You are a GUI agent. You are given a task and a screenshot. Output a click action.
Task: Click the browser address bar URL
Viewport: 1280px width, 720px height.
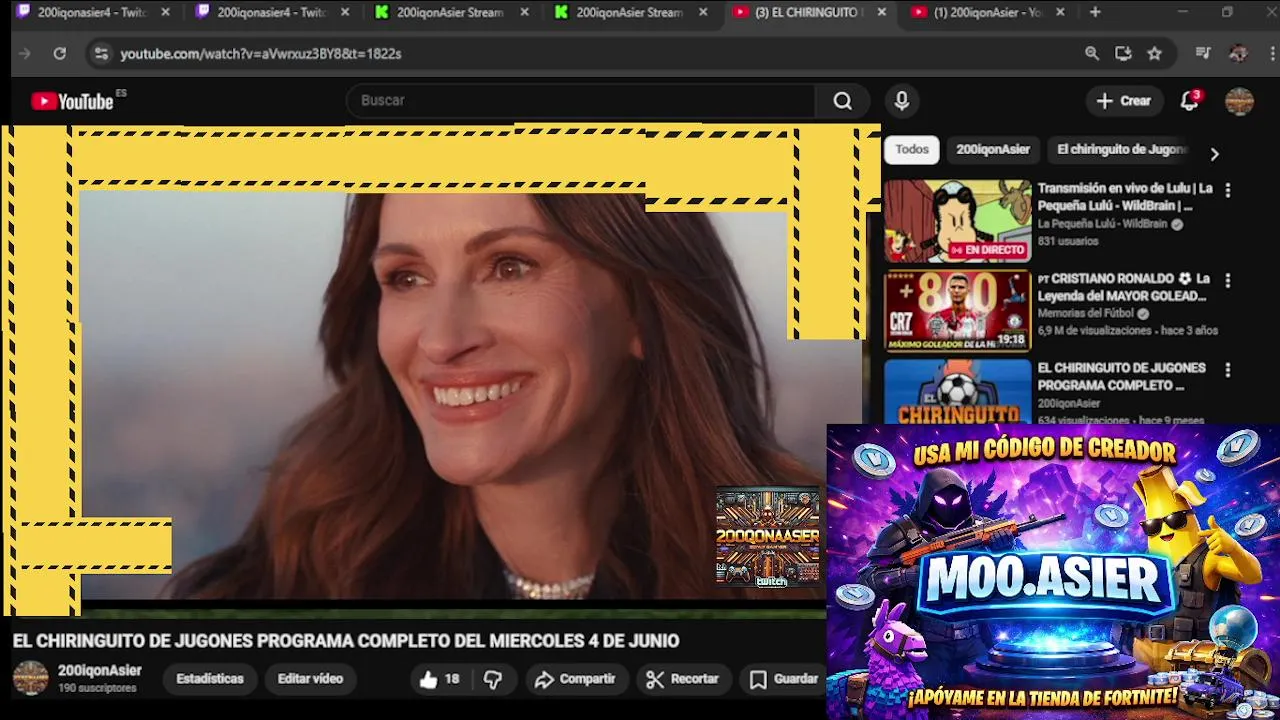coord(261,54)
